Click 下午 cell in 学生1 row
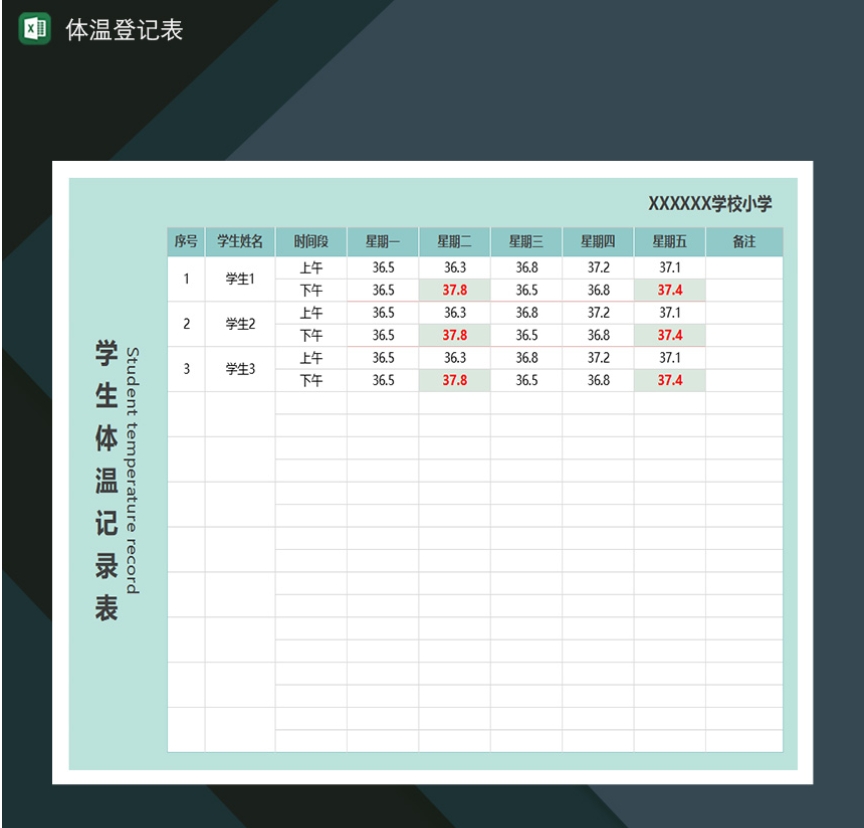864x828 pixels. click(311, 290)
